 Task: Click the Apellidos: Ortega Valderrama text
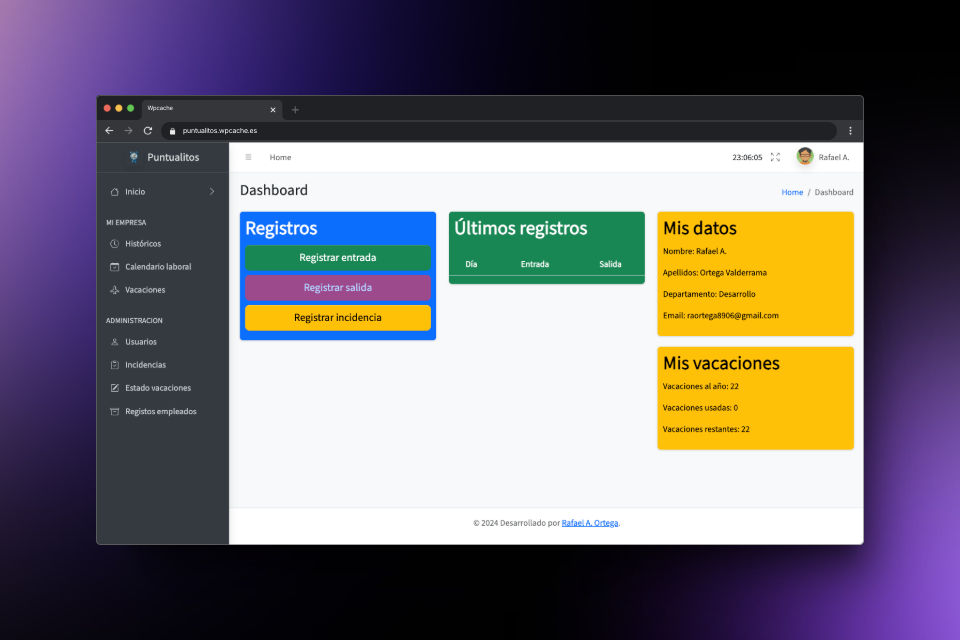[x=714, y=273]
